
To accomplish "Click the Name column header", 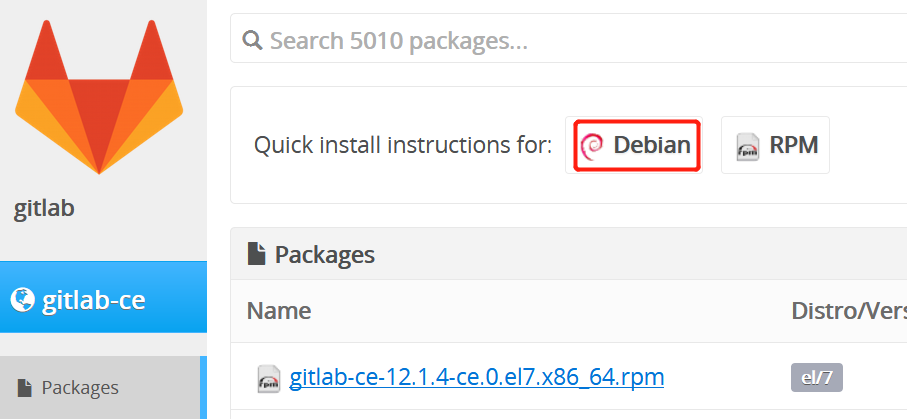I will [278, 310].
